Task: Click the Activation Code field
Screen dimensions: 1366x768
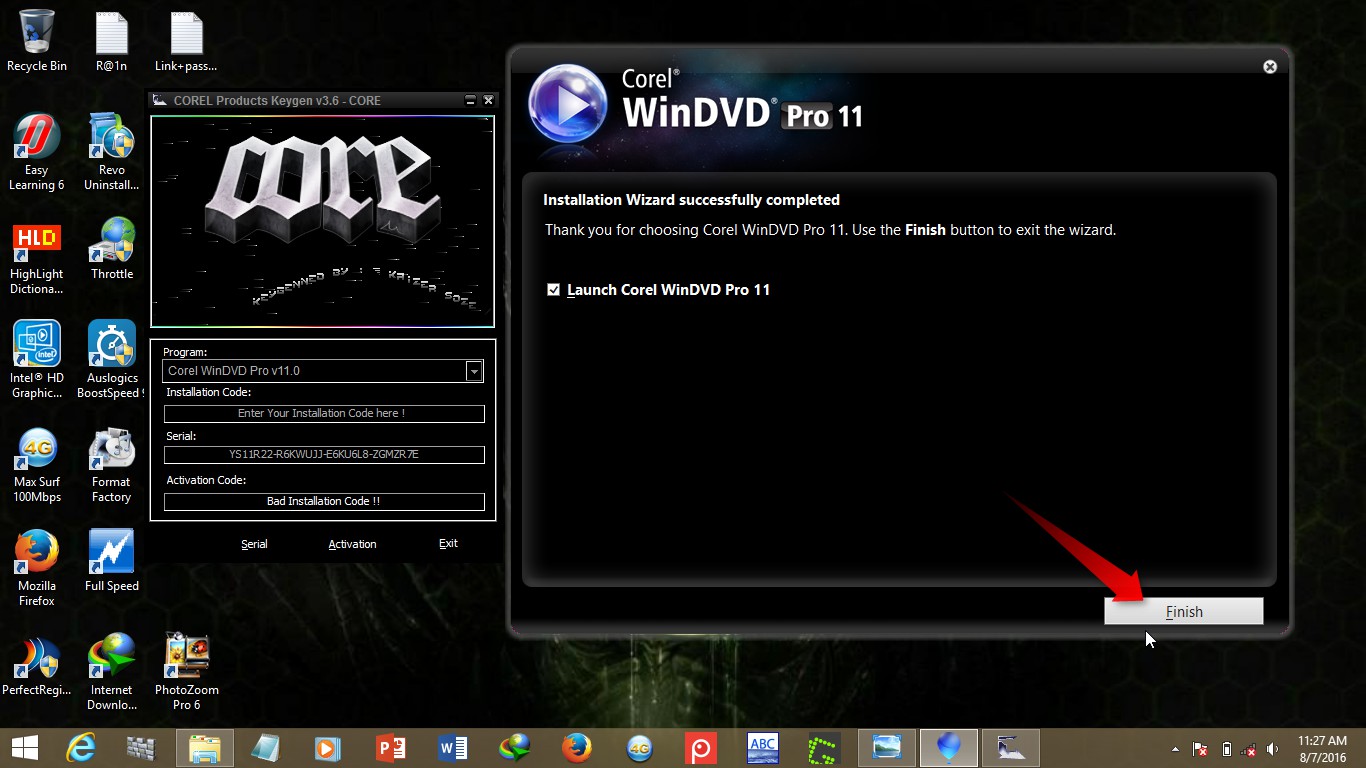Action: coord(324,501)
